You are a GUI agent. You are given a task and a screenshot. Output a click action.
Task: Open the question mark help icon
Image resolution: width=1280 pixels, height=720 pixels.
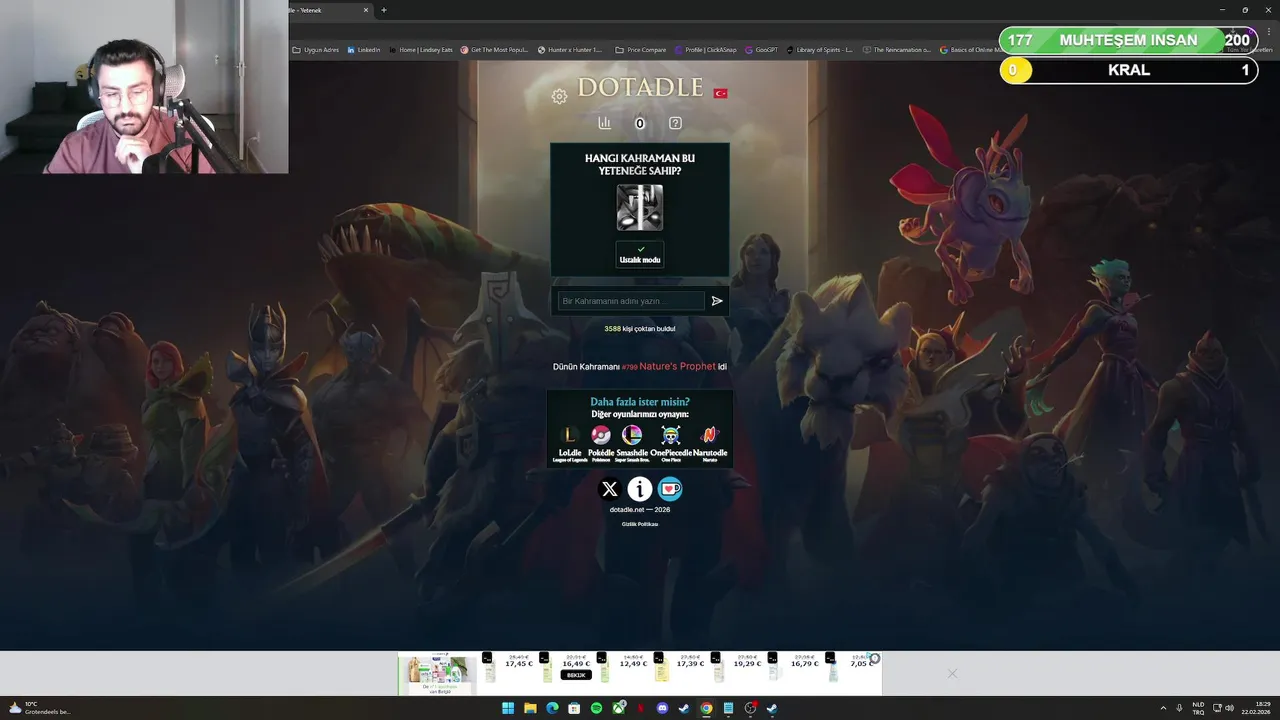point(675,123)
